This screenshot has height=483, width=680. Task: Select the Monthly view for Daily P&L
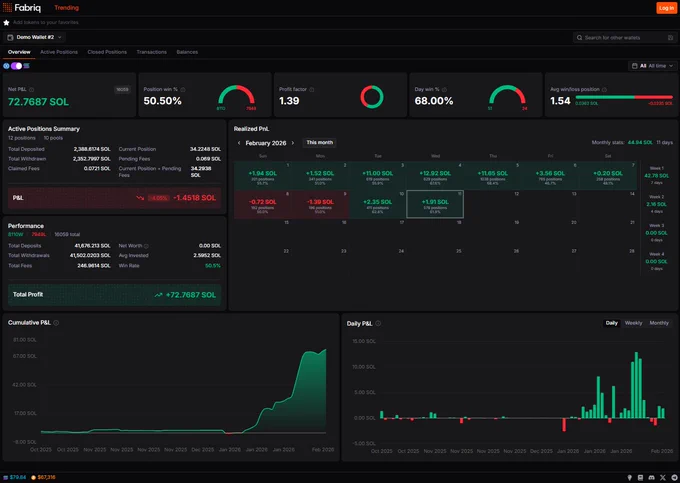[659, 323]
